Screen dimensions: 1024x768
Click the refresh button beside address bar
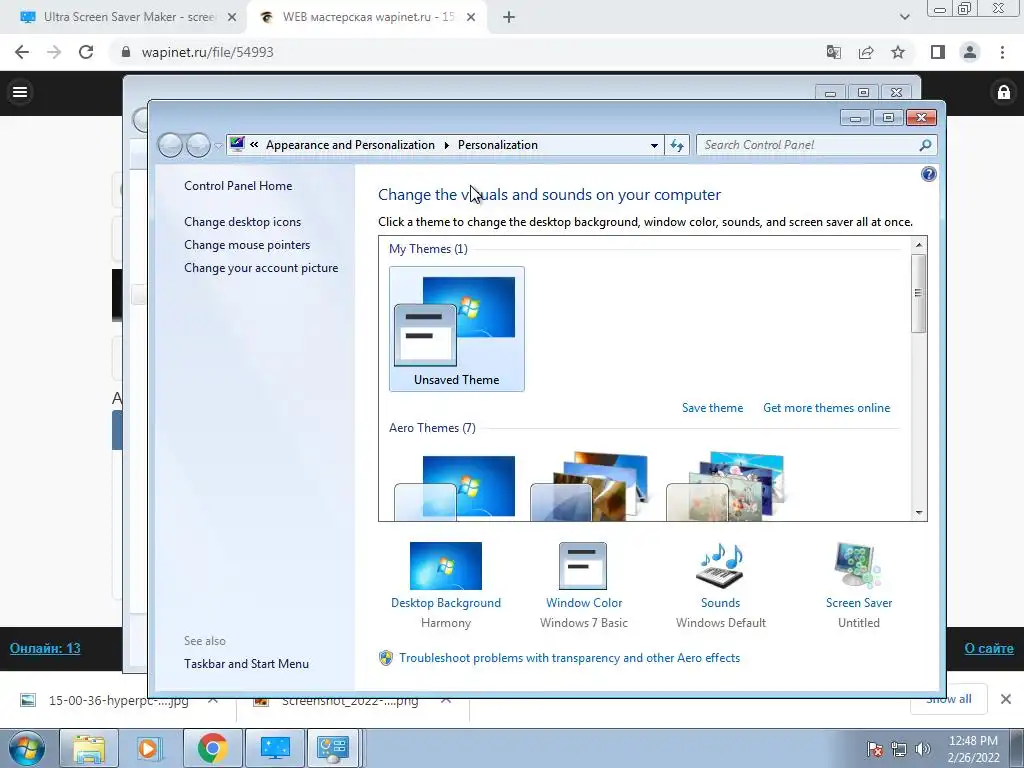click(677, 145)
